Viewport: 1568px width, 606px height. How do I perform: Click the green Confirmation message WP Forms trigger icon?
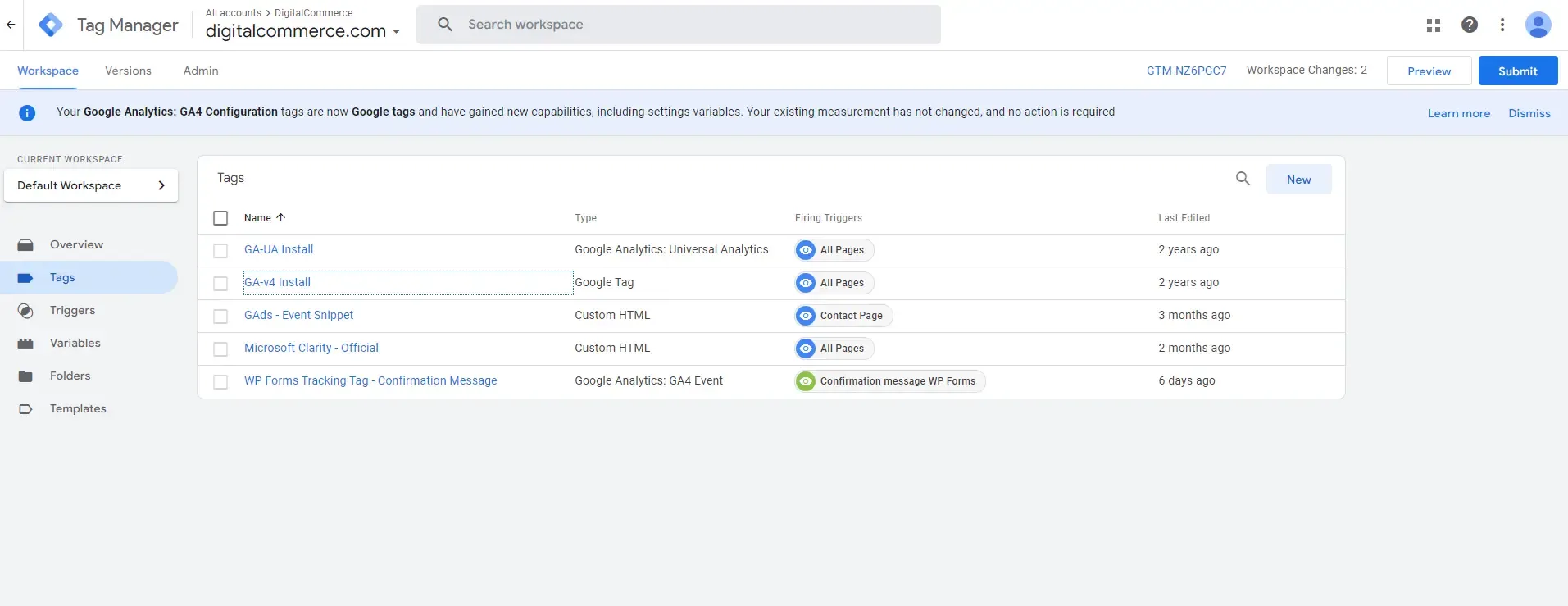point(807,381)
